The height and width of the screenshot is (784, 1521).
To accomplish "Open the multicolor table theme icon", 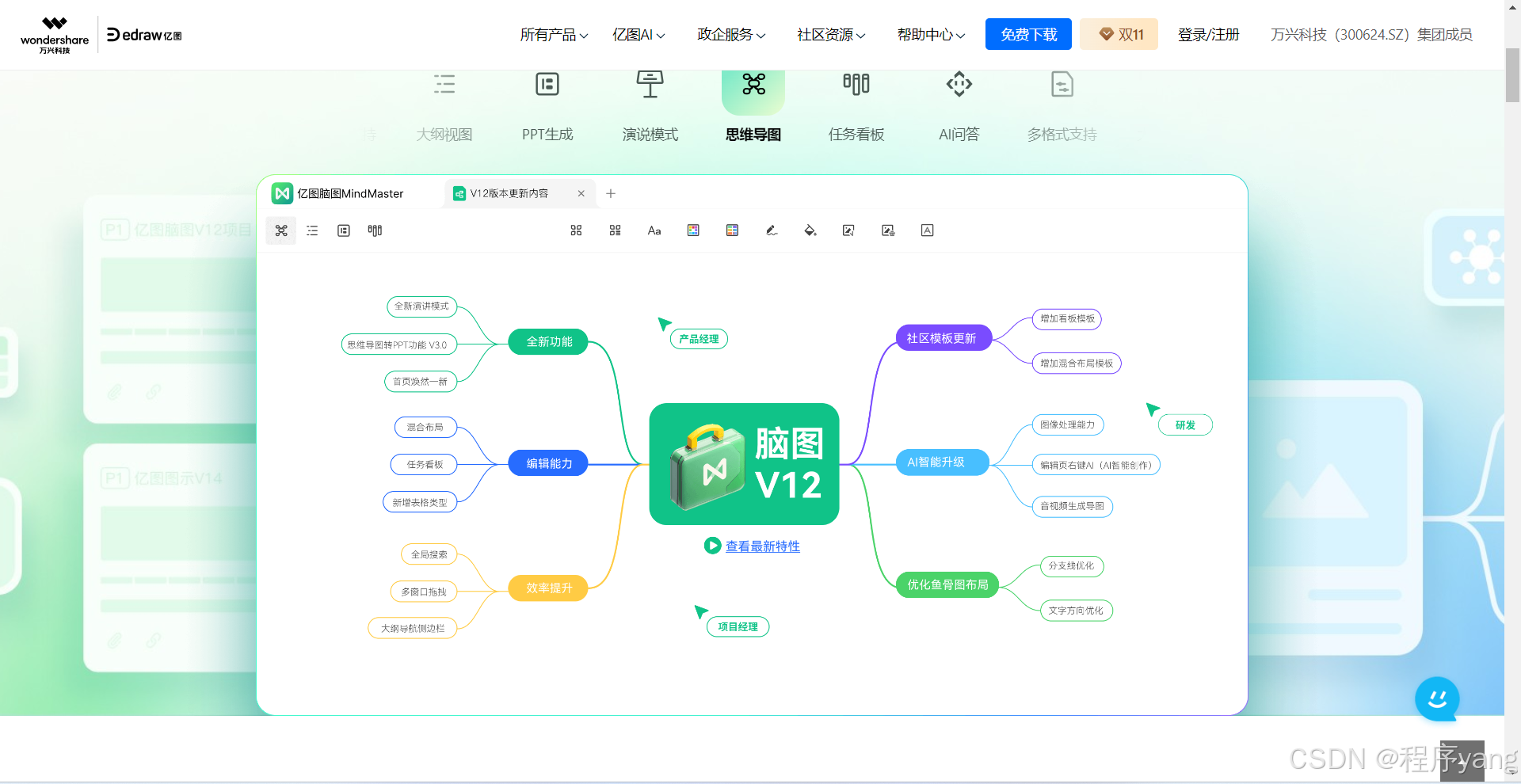I will point(732,230).
